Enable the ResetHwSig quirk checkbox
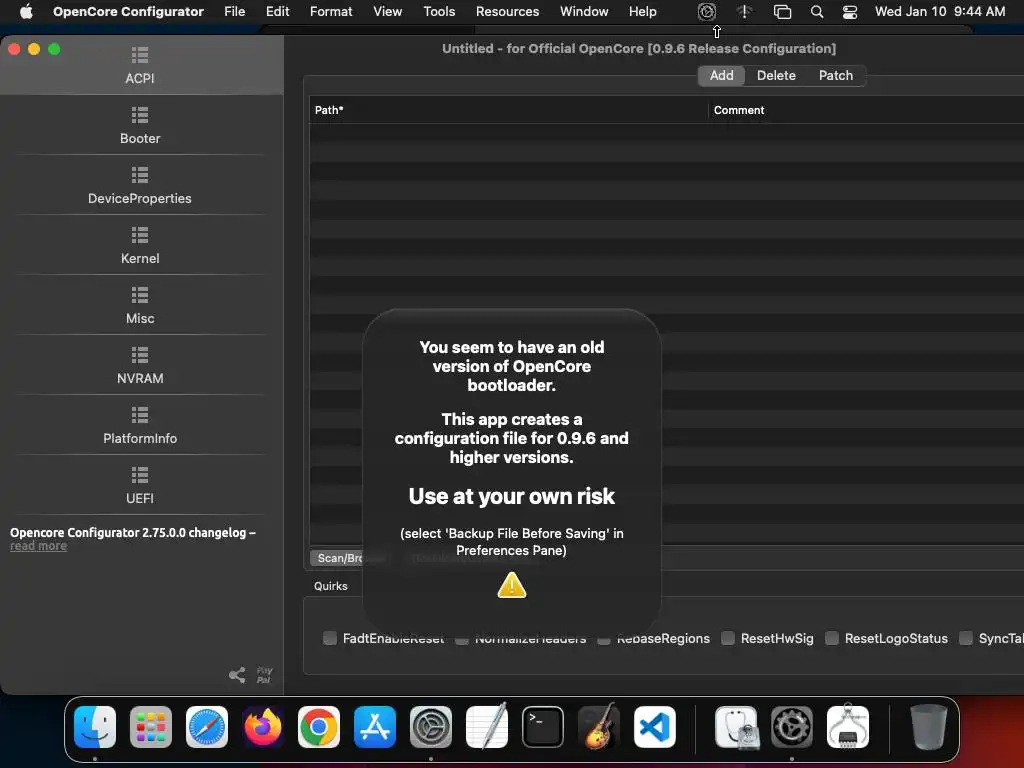 click(728, 638)
